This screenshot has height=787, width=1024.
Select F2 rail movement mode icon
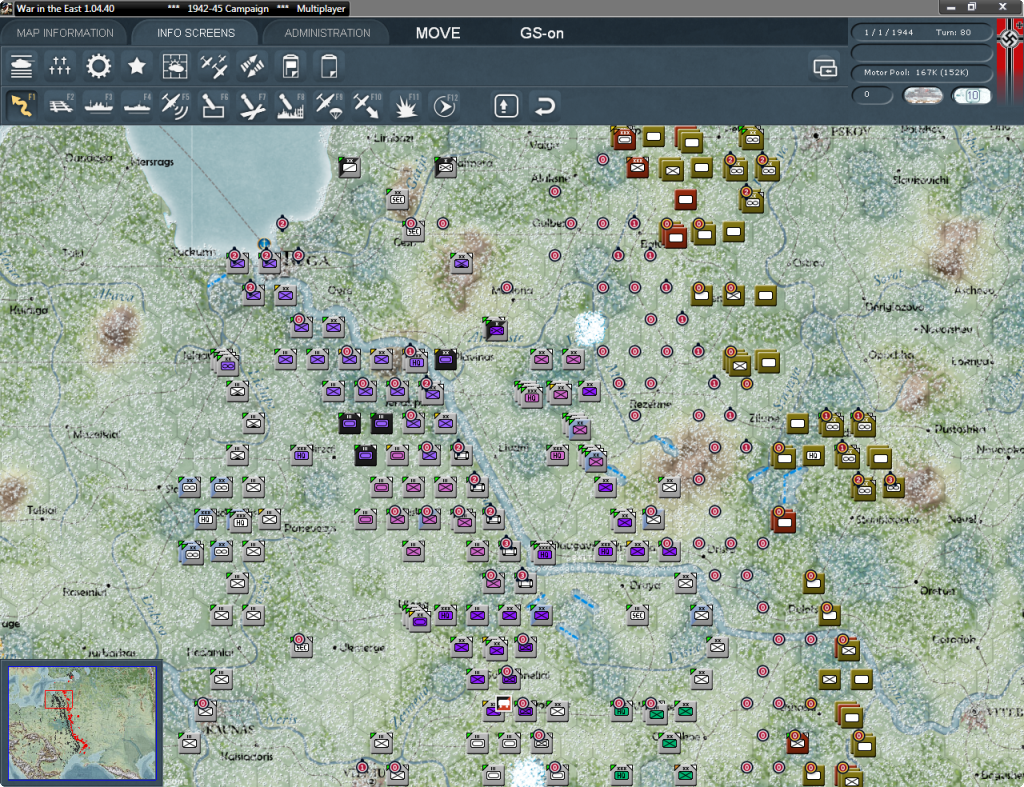(60, 105)
